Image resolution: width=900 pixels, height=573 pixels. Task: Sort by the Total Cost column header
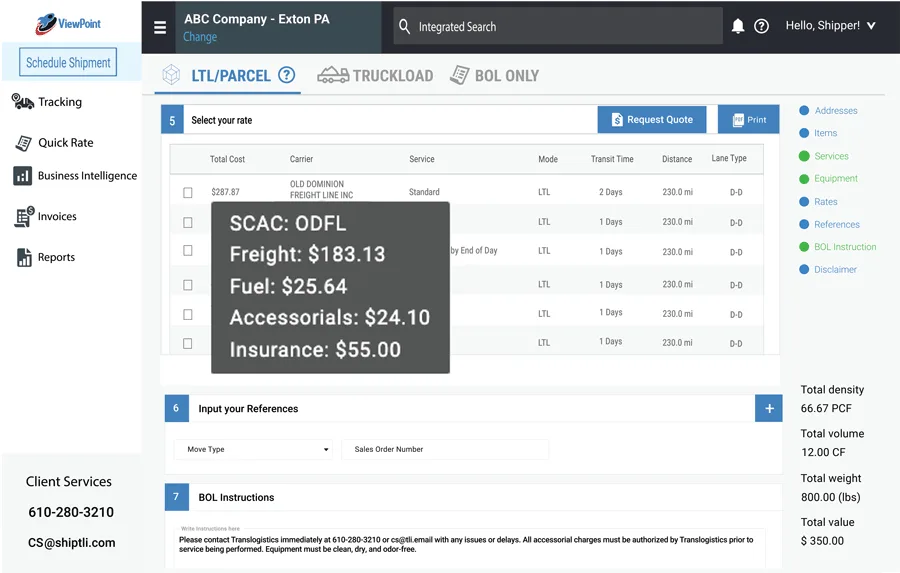coord(227,159)
